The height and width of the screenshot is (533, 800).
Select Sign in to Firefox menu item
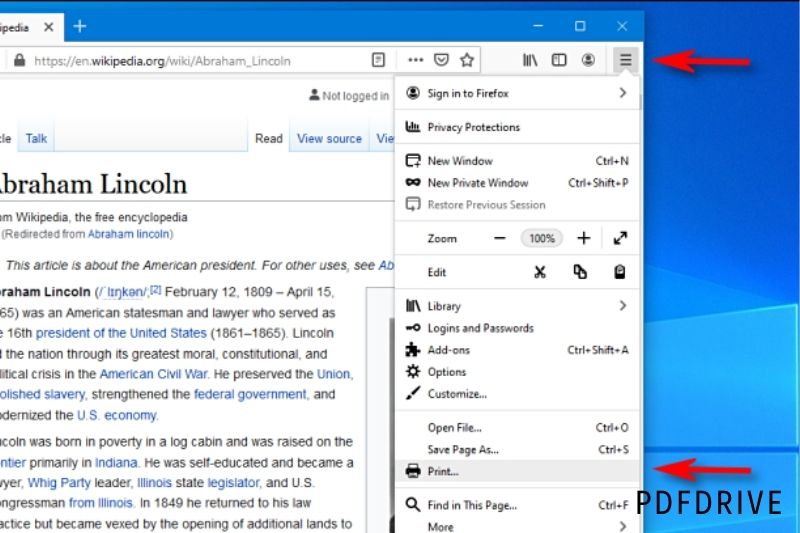tap(517, 93)
